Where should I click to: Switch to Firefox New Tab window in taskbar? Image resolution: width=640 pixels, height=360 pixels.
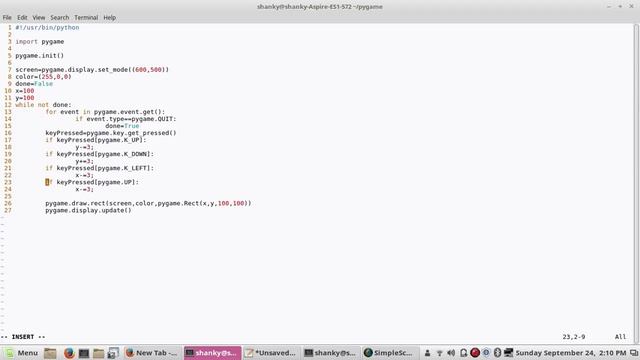point(151,353)
